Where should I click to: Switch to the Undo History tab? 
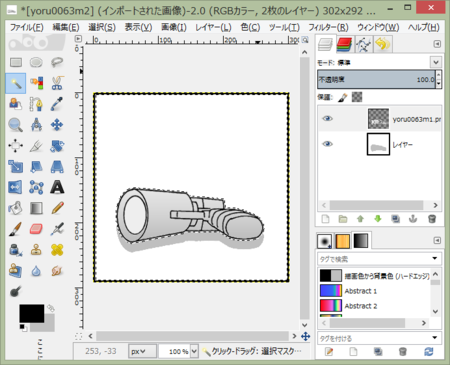click(383, 44)
